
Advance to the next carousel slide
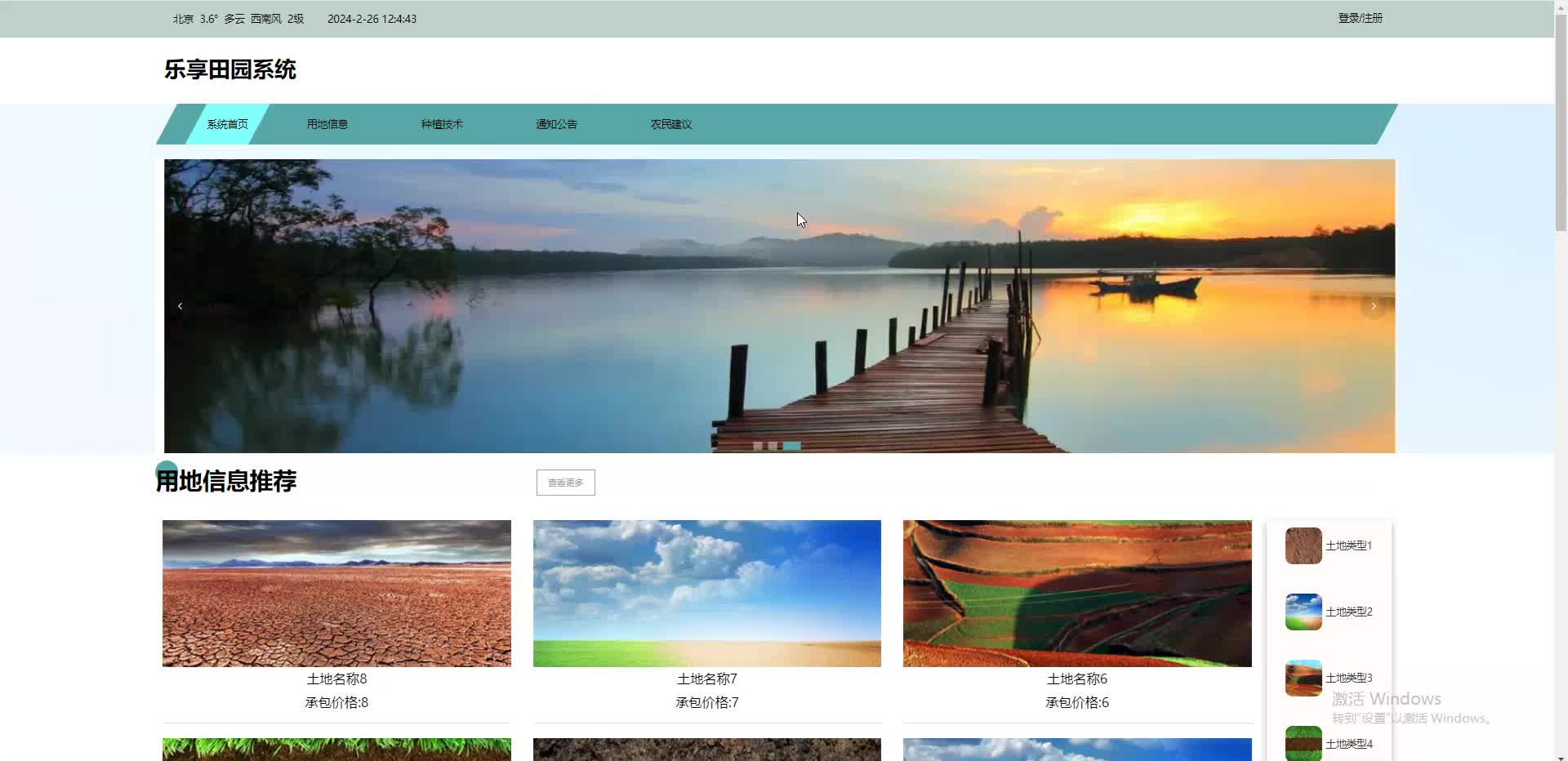(1374, 306)
